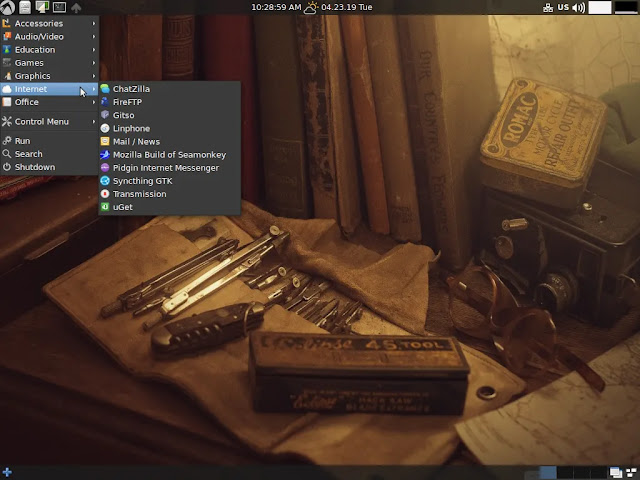Click the uGet green download icon
Viewport: 640px width, 480px height.
105,207
